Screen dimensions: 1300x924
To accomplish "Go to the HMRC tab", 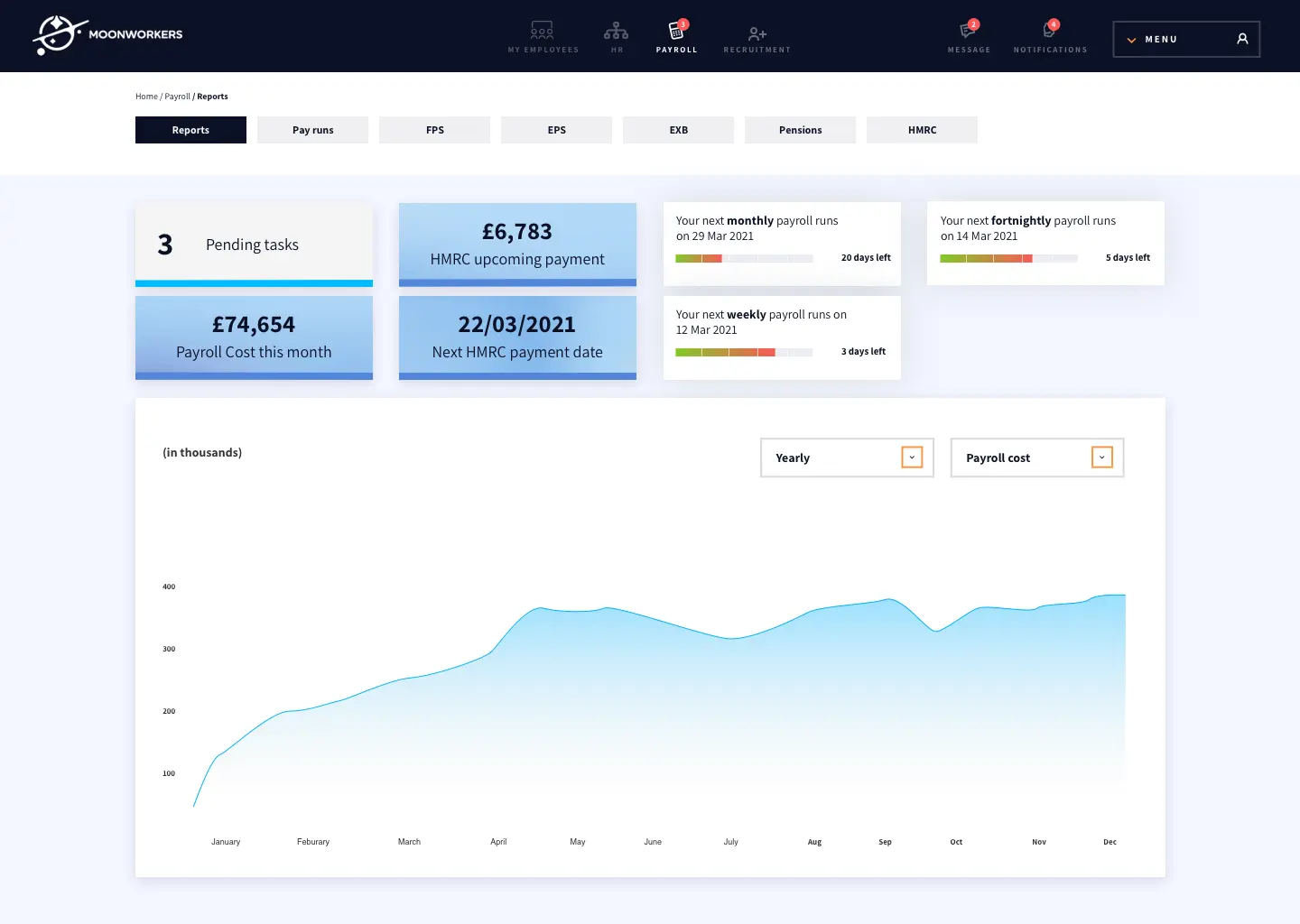I will 922,130.
